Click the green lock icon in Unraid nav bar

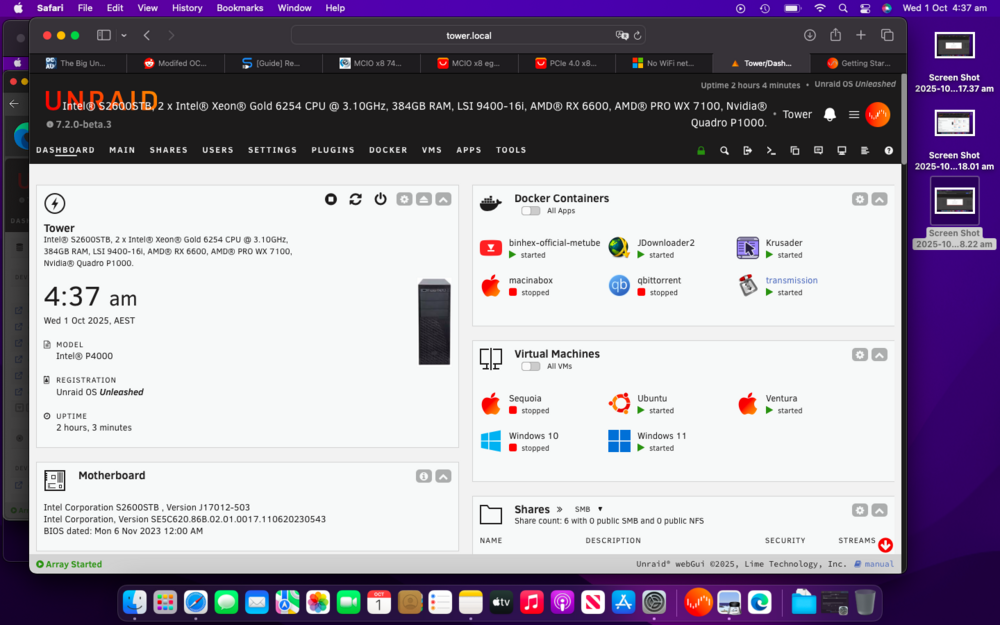(x=701, y=151)
